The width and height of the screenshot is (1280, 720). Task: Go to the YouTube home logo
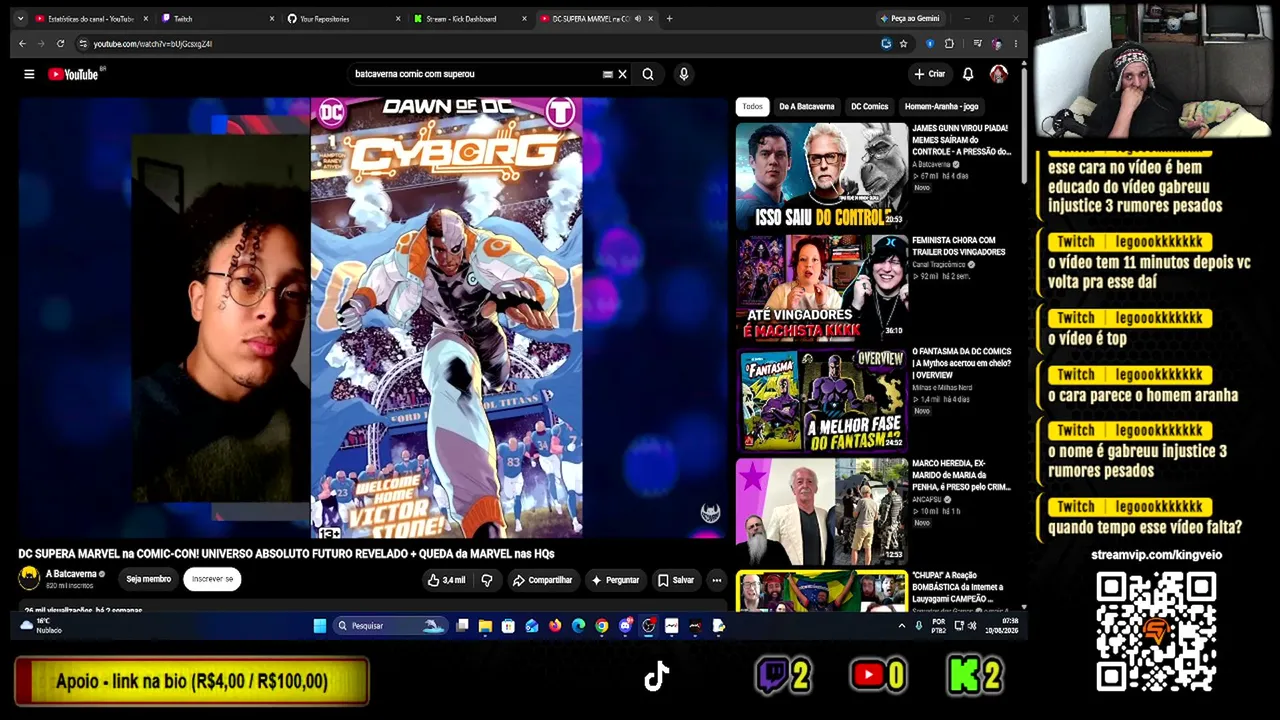[73, 74]
